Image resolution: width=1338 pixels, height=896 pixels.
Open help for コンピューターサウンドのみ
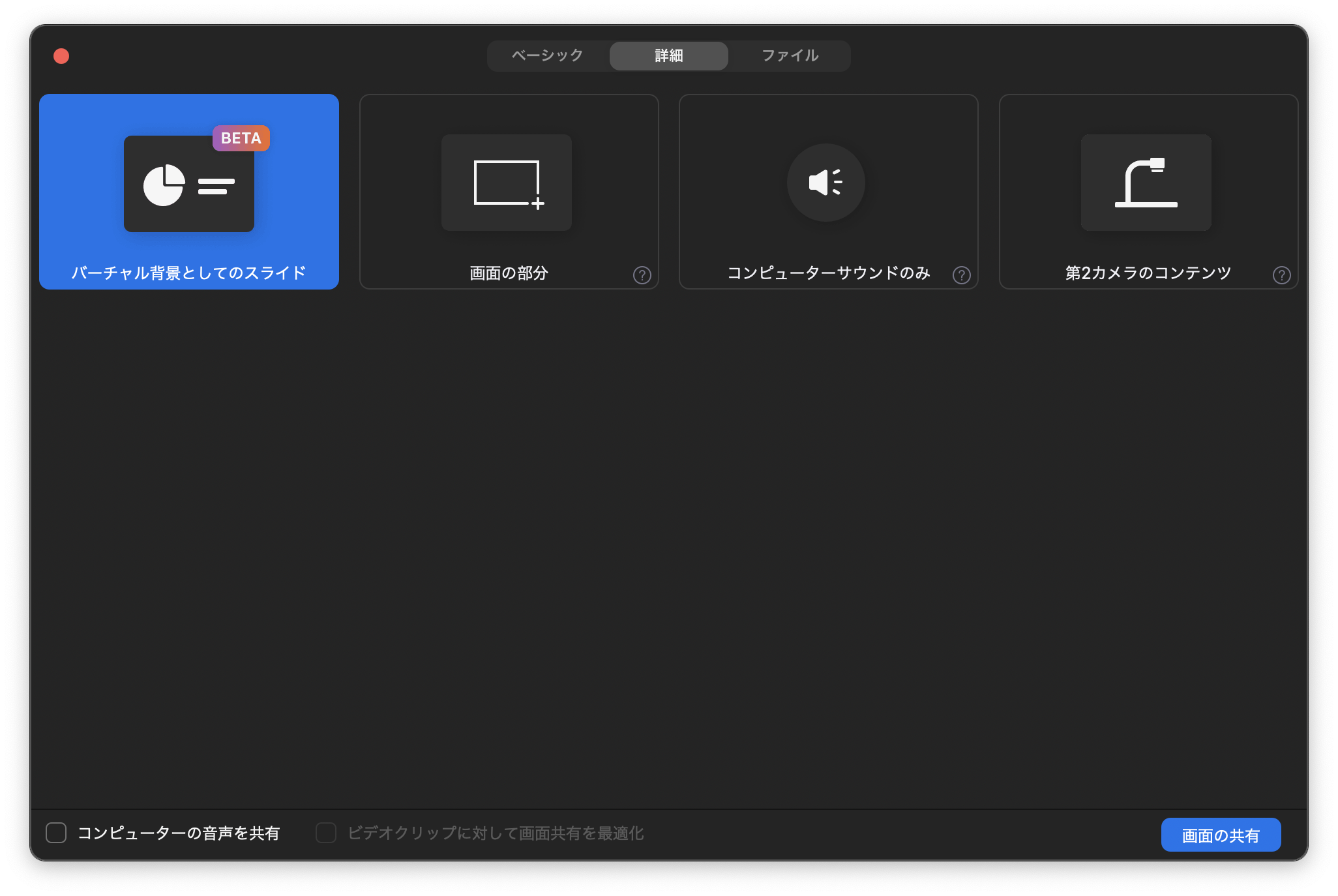(x=962, y=275)
